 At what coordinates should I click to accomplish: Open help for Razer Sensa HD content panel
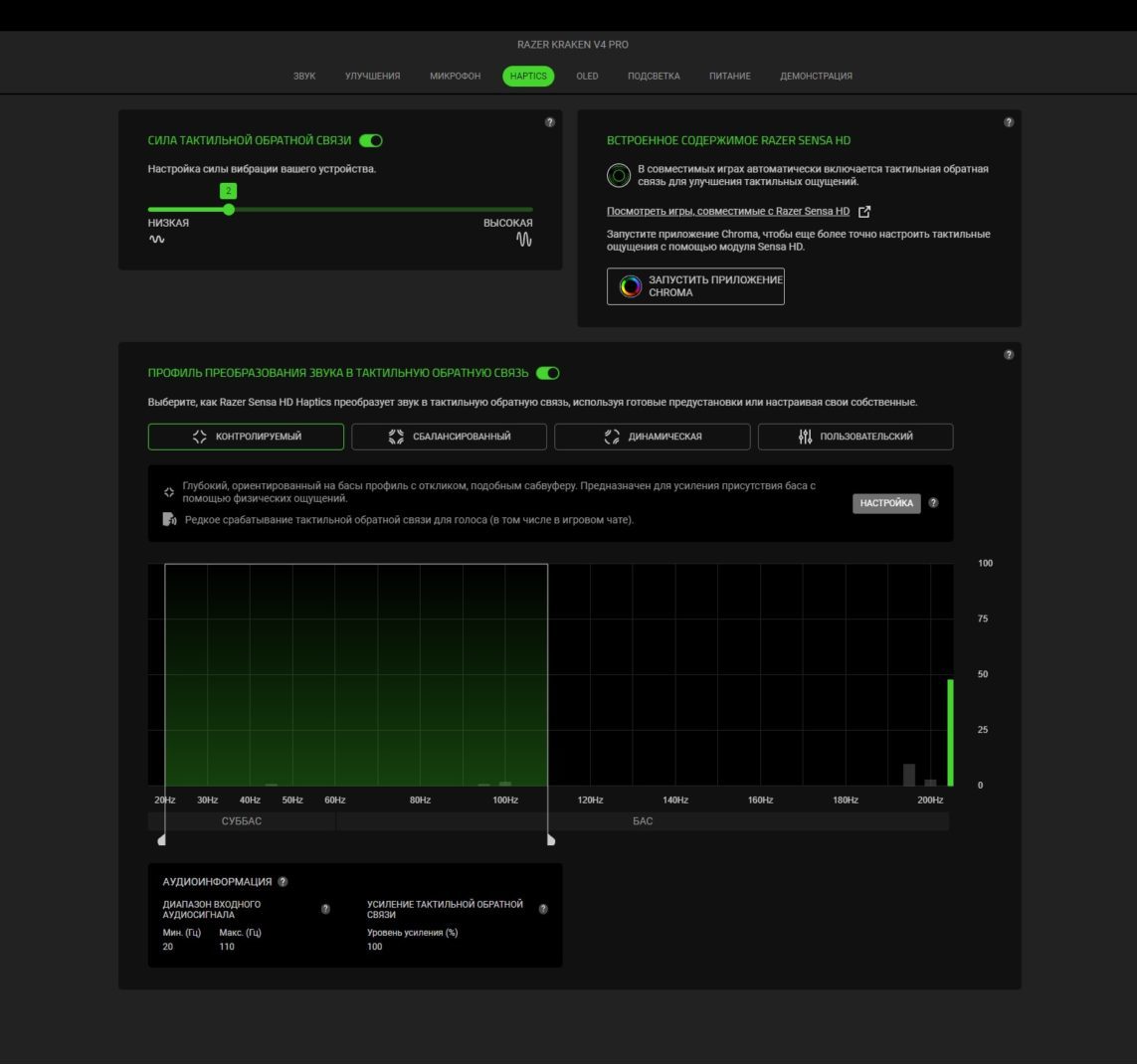1009,122
